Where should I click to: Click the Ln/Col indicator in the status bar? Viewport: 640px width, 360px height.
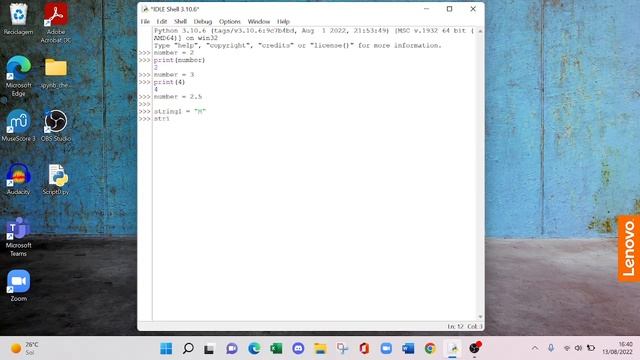464,327
